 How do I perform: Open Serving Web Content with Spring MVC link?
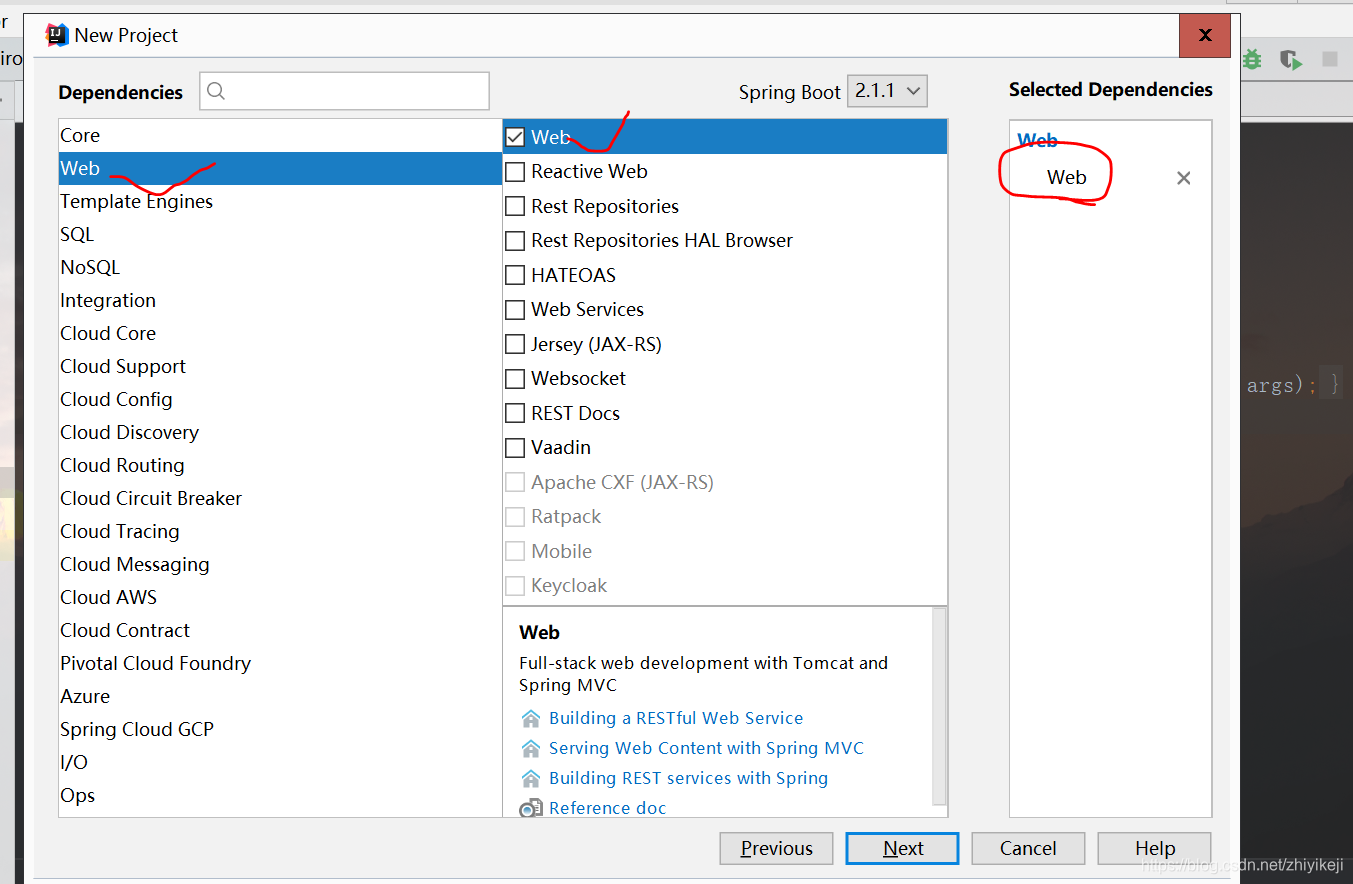click(706, 748)
